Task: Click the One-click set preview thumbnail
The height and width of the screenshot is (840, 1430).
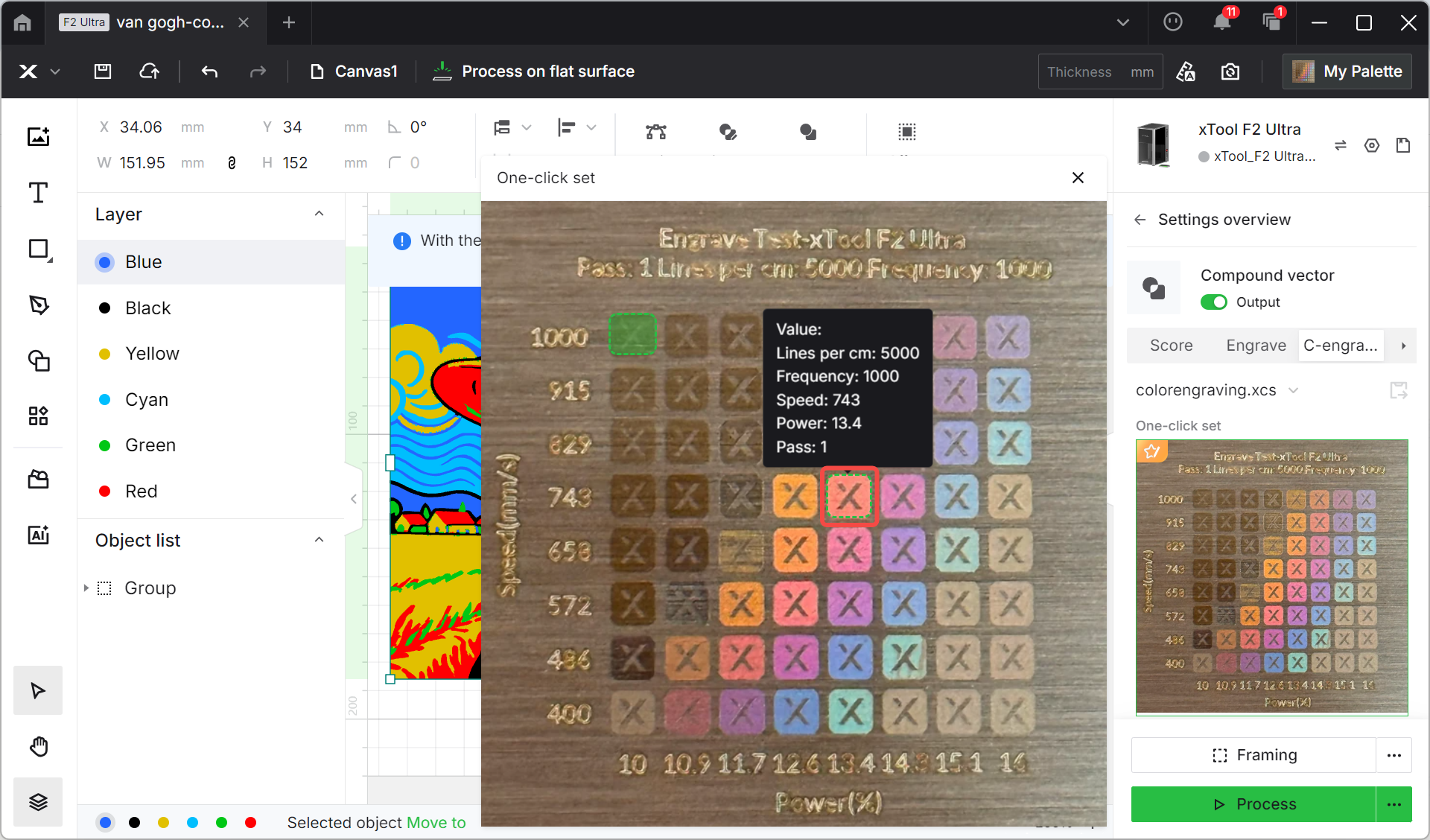Action: (1271, 577)
